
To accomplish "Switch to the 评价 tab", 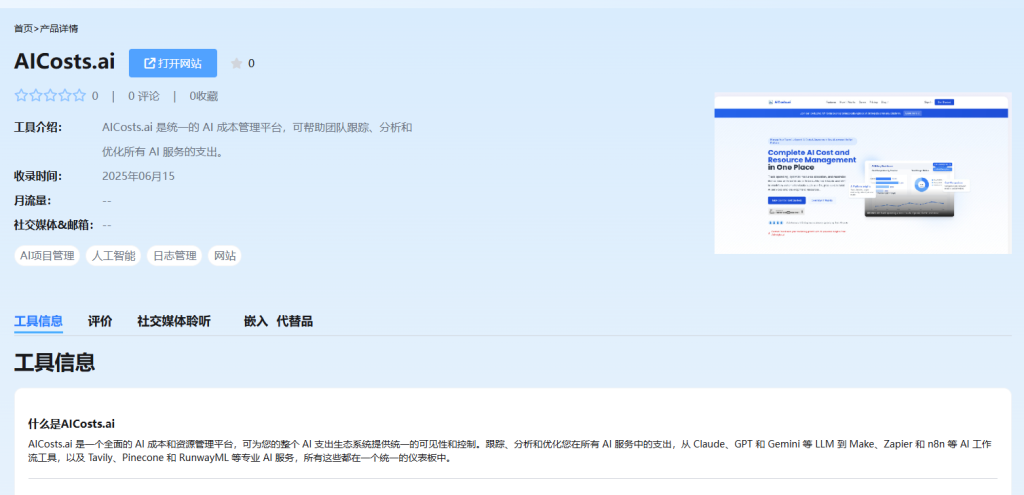I will (100, 321).
